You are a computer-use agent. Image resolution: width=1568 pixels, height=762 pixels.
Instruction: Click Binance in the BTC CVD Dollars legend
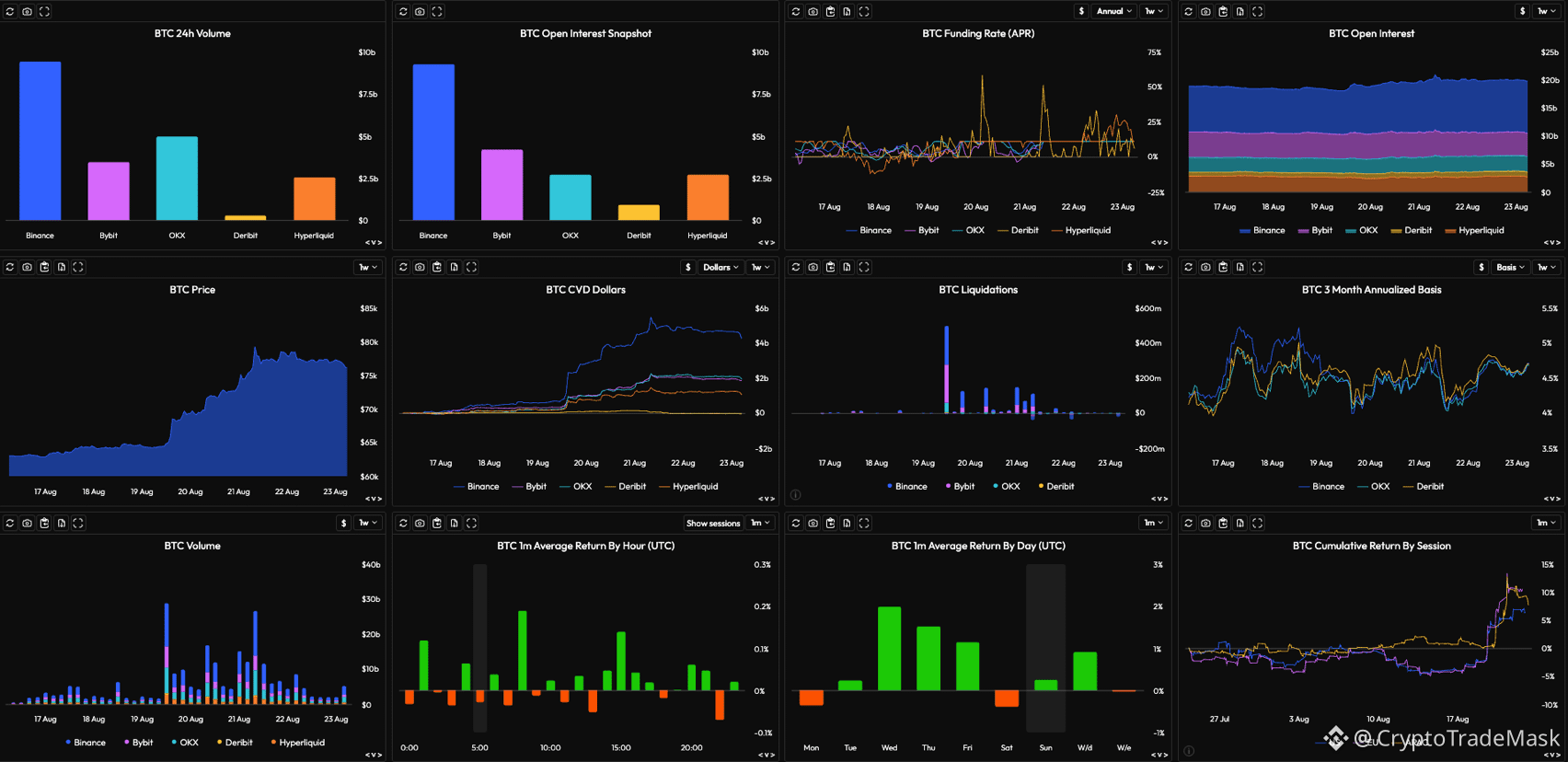pos(477,487)
